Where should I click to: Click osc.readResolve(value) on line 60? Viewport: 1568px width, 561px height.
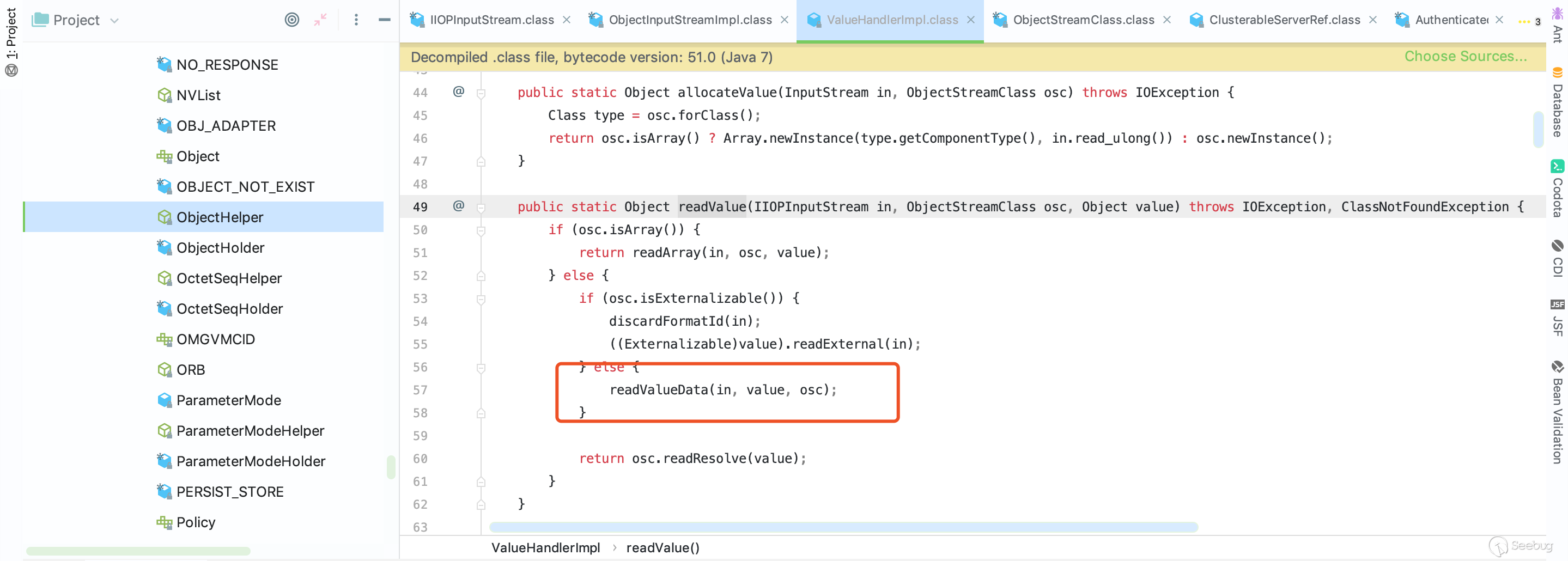pos(715,458)
